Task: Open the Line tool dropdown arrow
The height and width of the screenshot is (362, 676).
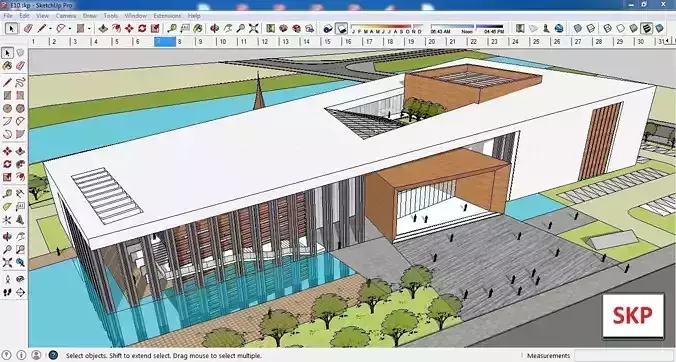Action: click(x=50, y=29)
